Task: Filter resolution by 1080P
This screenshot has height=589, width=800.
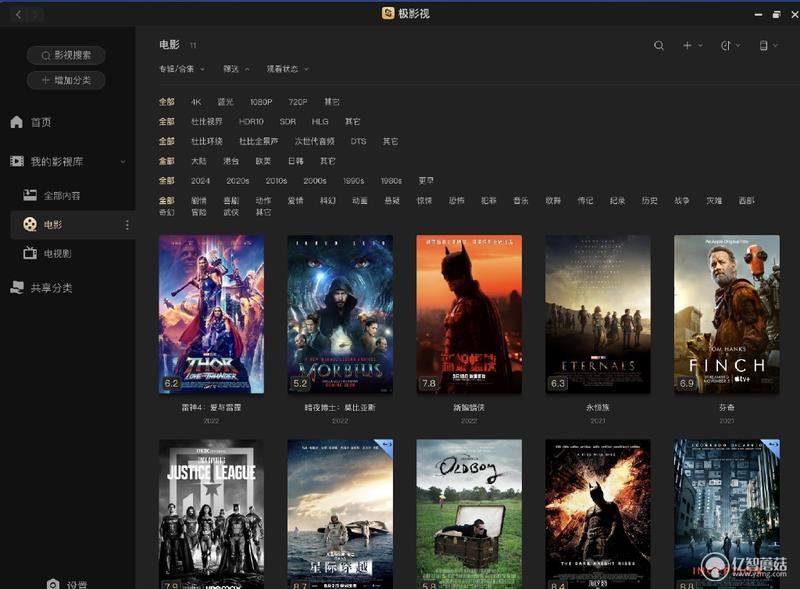Action: tap(261, 102)
